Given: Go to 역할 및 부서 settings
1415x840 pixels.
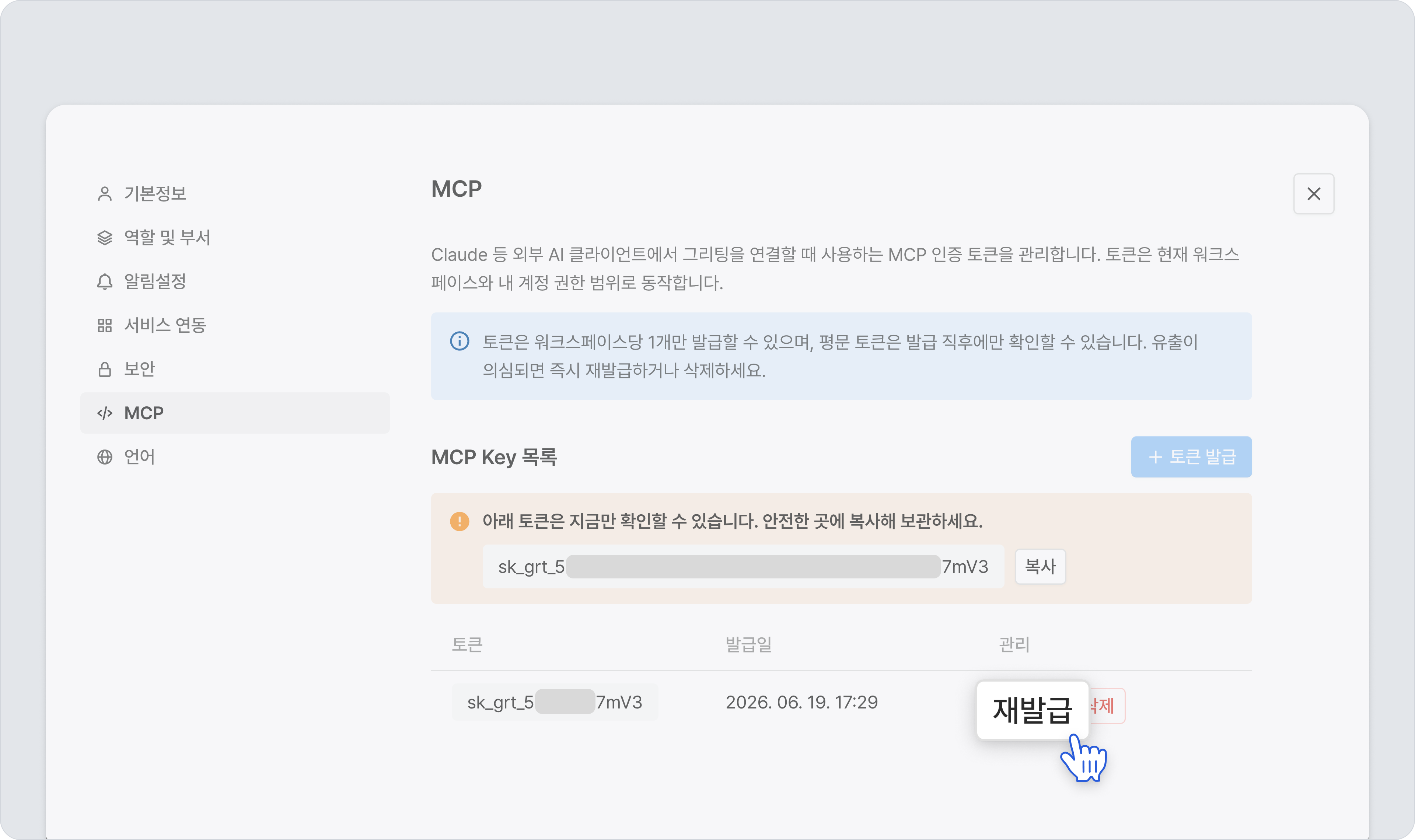Looking at the screenshot, I should (235, 237).
